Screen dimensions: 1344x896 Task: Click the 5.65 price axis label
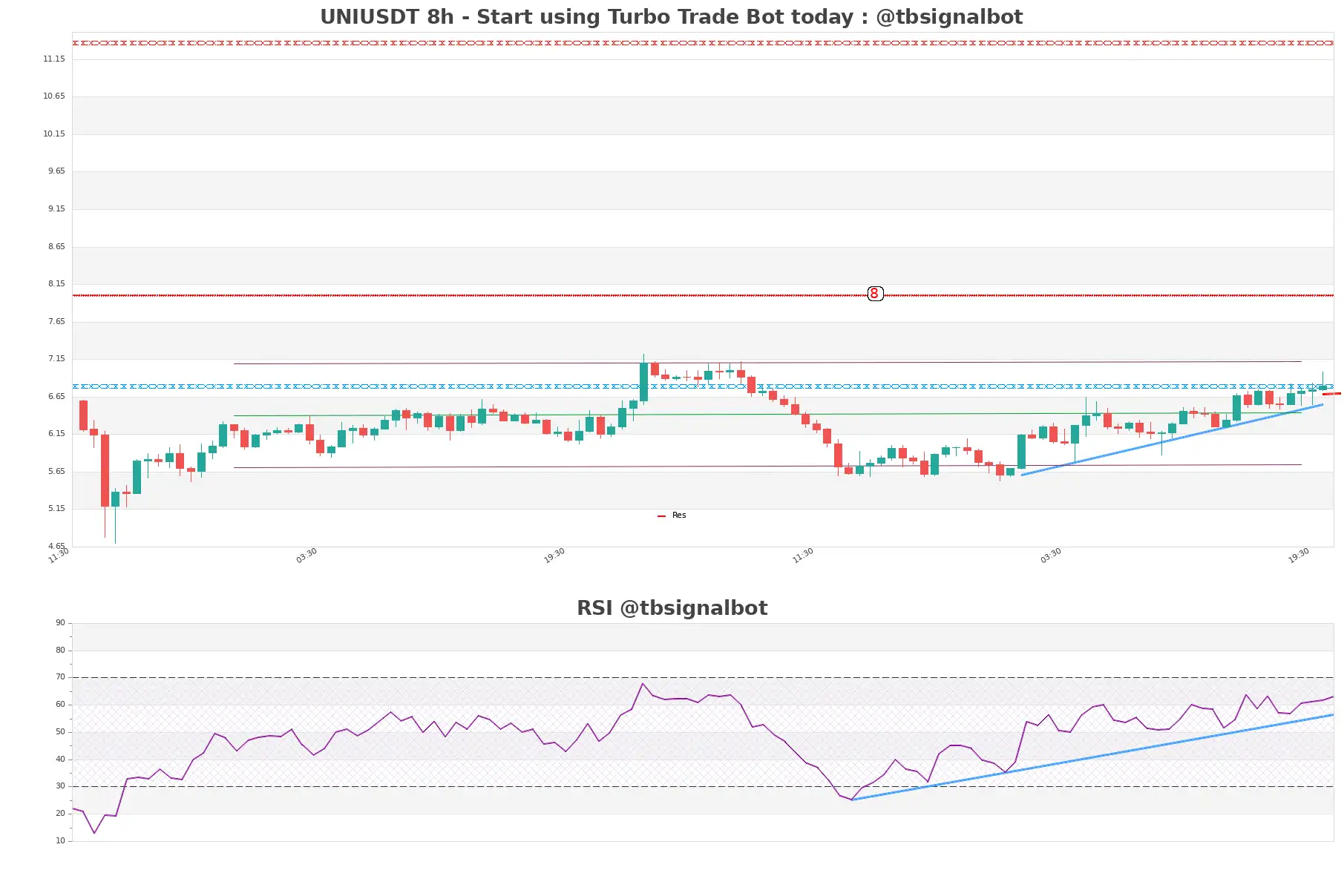click(x=56, y=471)
